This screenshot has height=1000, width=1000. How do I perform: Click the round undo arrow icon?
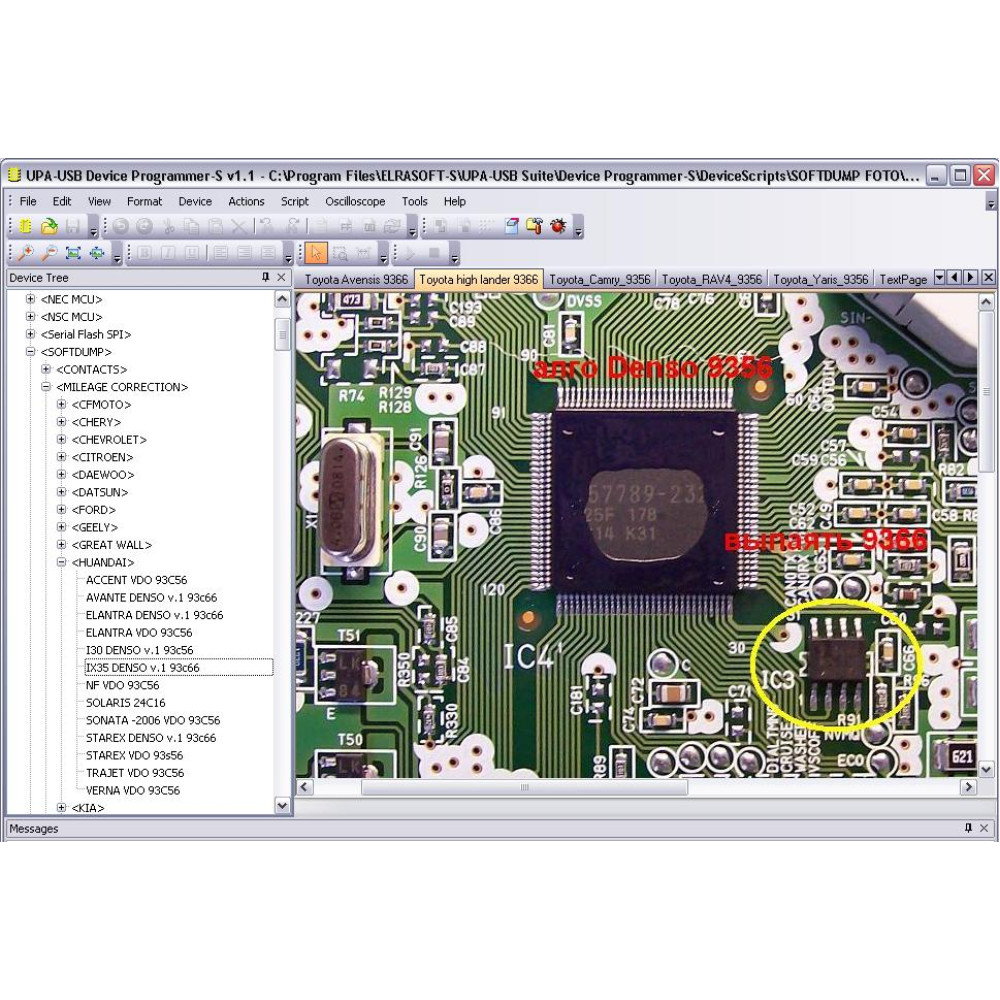tap(121, 226)
